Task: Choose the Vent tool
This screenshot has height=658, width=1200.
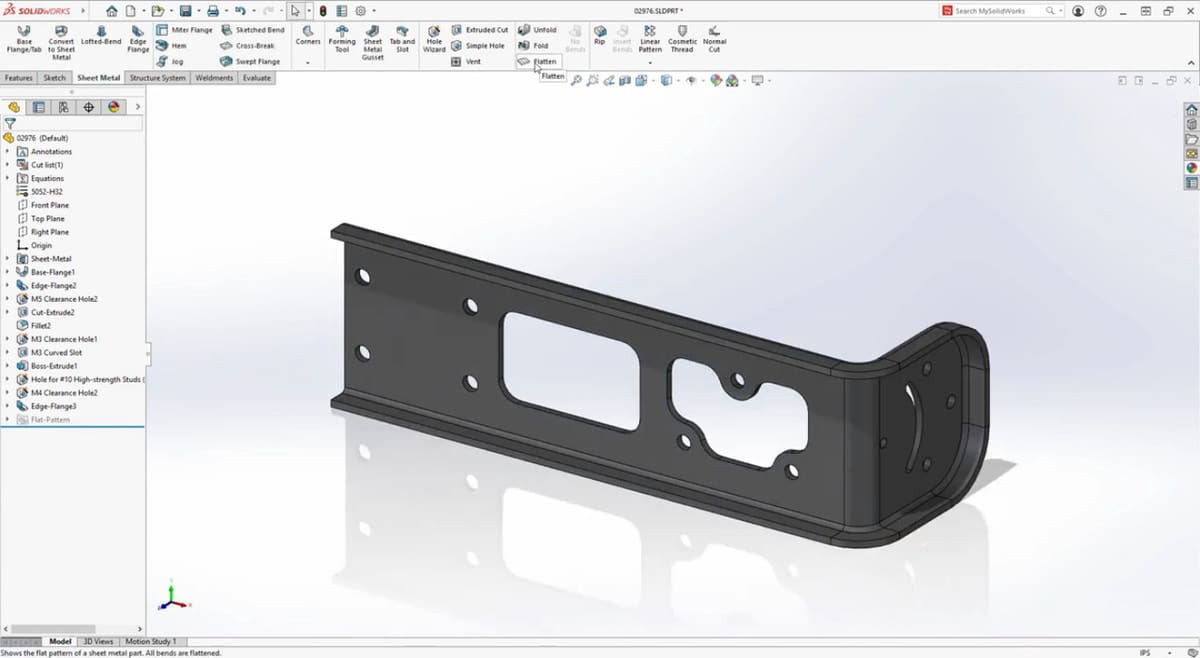Action: [x=466, y=62]
